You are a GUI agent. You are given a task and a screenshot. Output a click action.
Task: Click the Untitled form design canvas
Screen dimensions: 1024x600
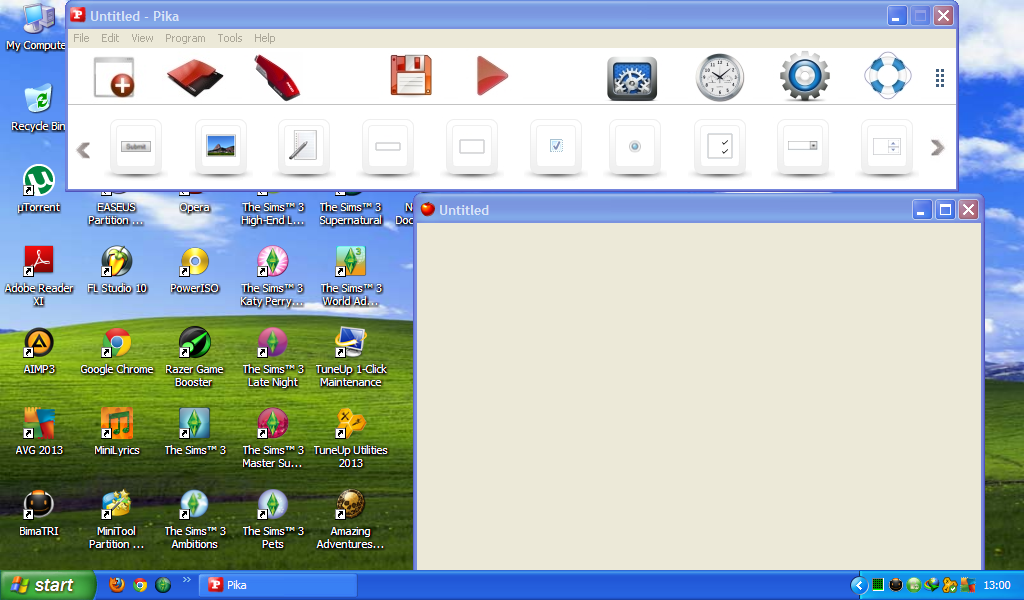click(699, 396)
